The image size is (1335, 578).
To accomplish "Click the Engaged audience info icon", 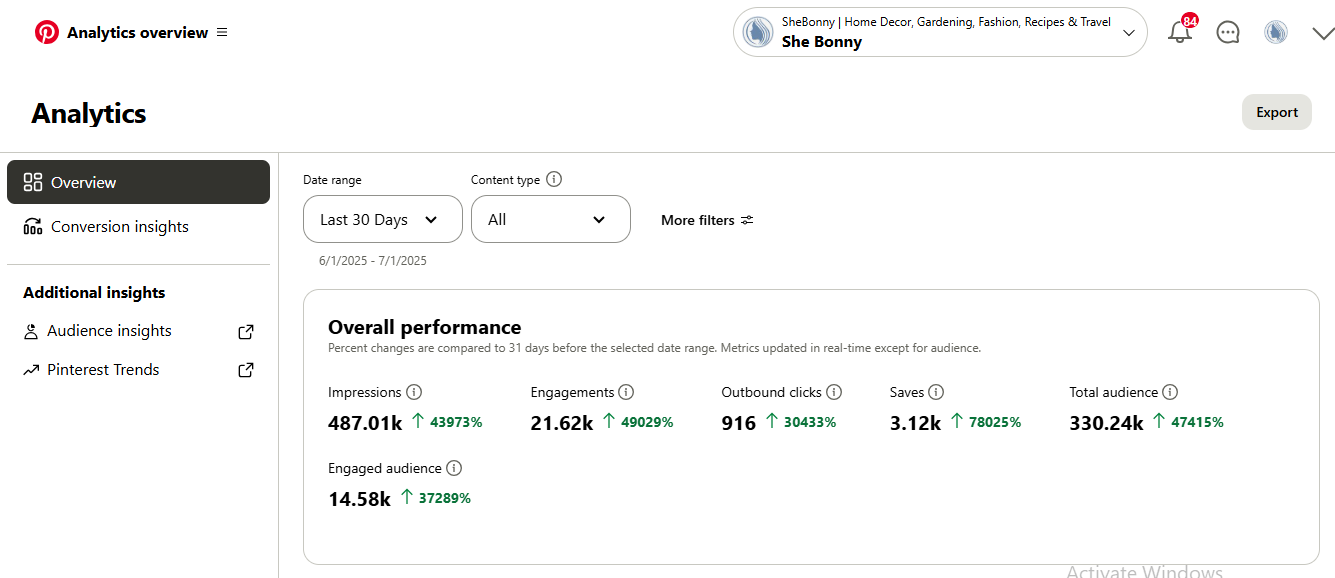I will [x=454, y=468].
